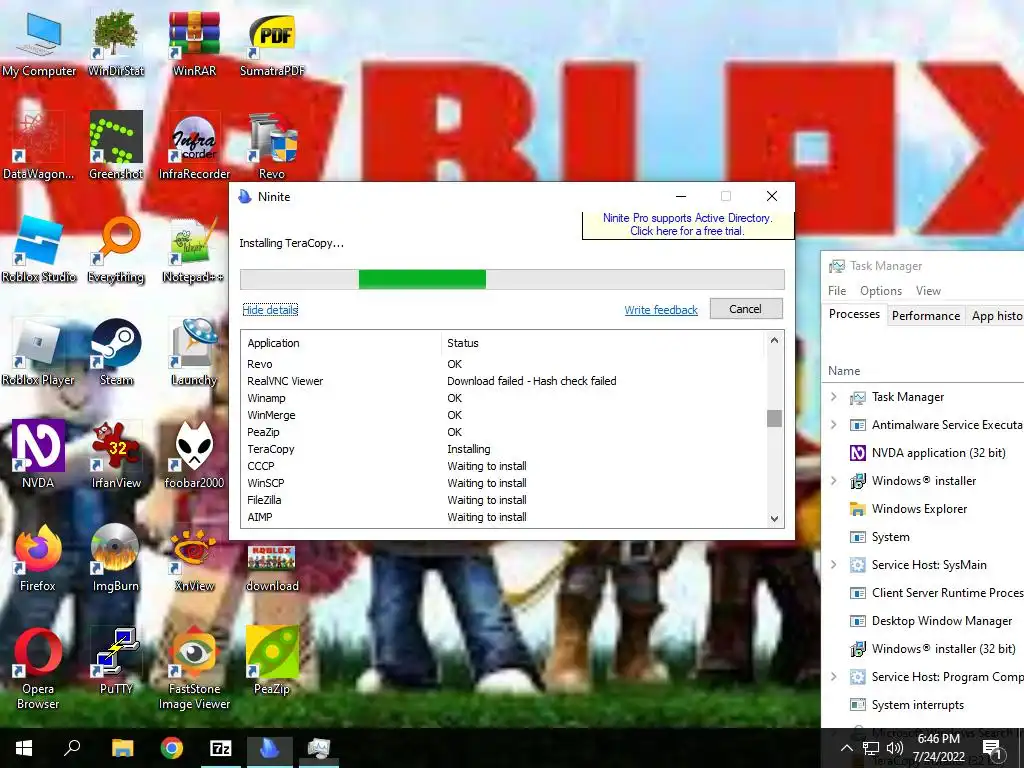
Task: Open File Explorer from the taskbar
Action: 123,748
